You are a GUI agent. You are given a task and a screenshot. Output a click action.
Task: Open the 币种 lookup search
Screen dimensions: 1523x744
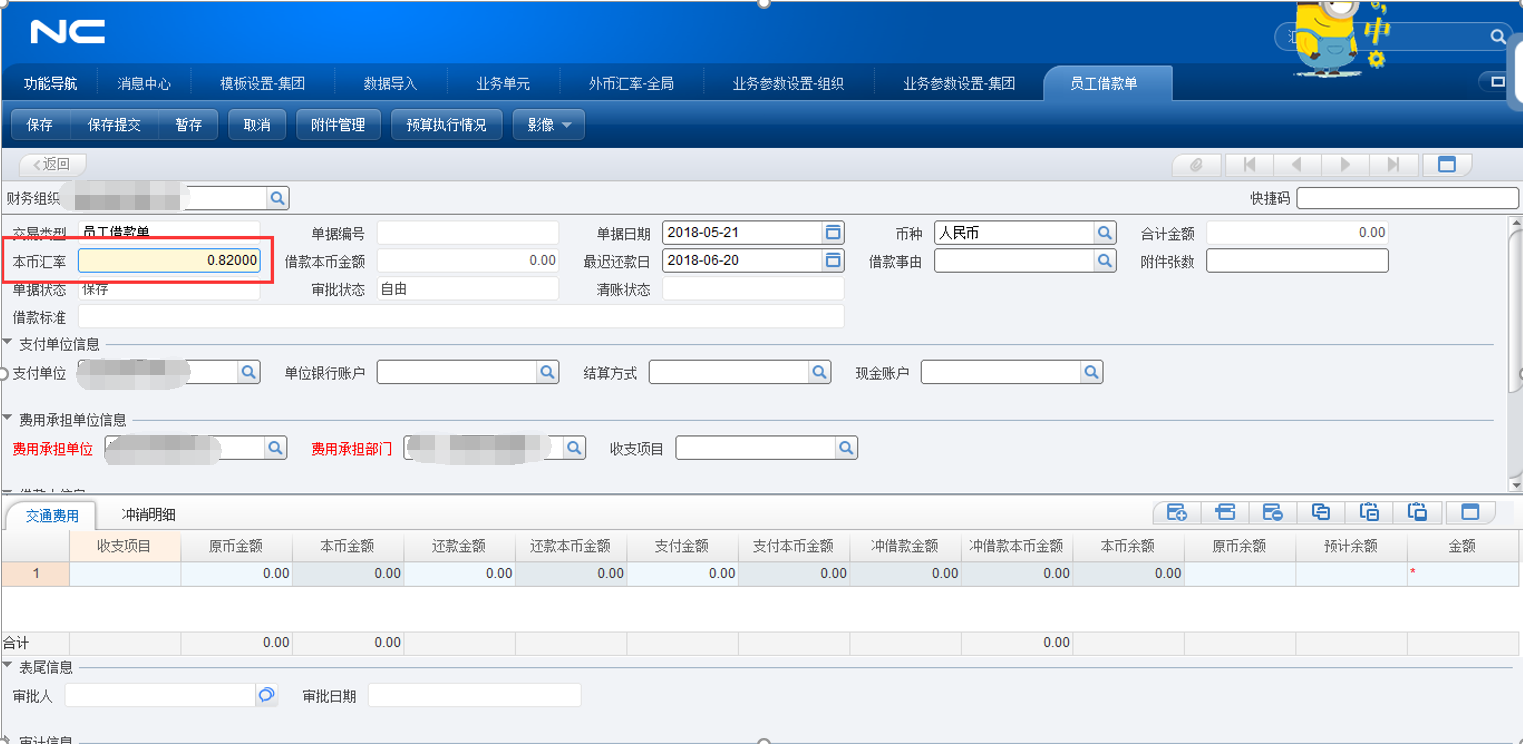click(1104, 233)
